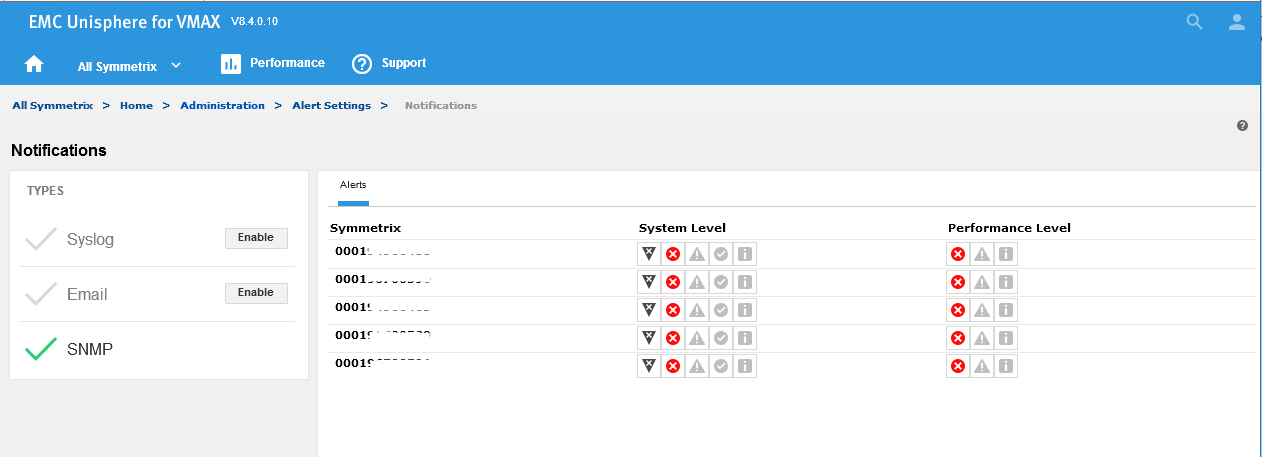Enable Email notifications button

click(256, 293)
